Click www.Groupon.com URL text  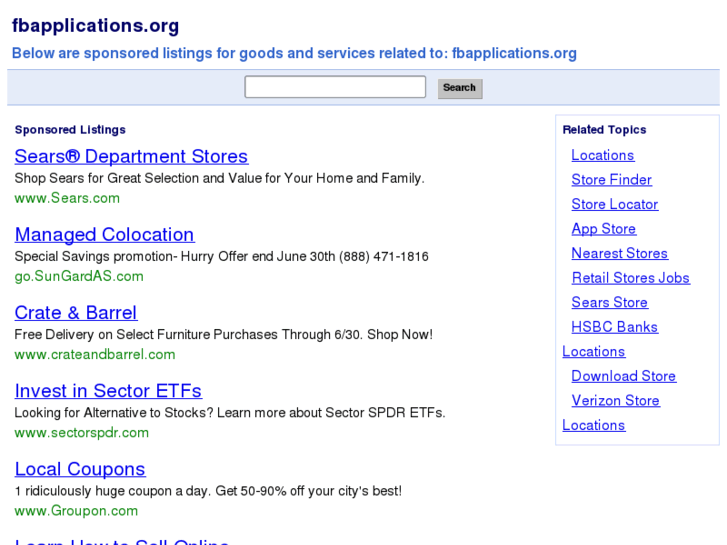[x=76, y=511]
